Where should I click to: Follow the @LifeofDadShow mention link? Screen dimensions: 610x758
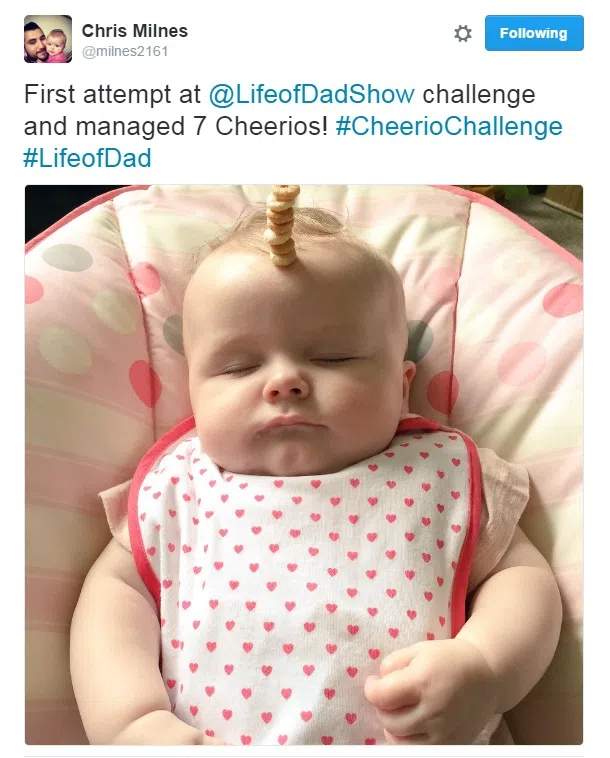click(x=311, y=94)
